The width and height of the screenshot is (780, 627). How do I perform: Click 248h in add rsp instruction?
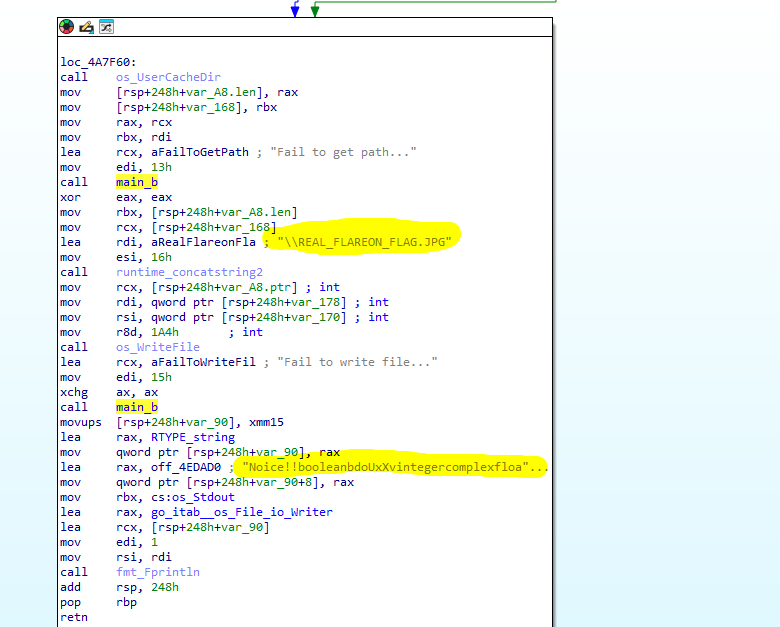click(x=165, y=587)
